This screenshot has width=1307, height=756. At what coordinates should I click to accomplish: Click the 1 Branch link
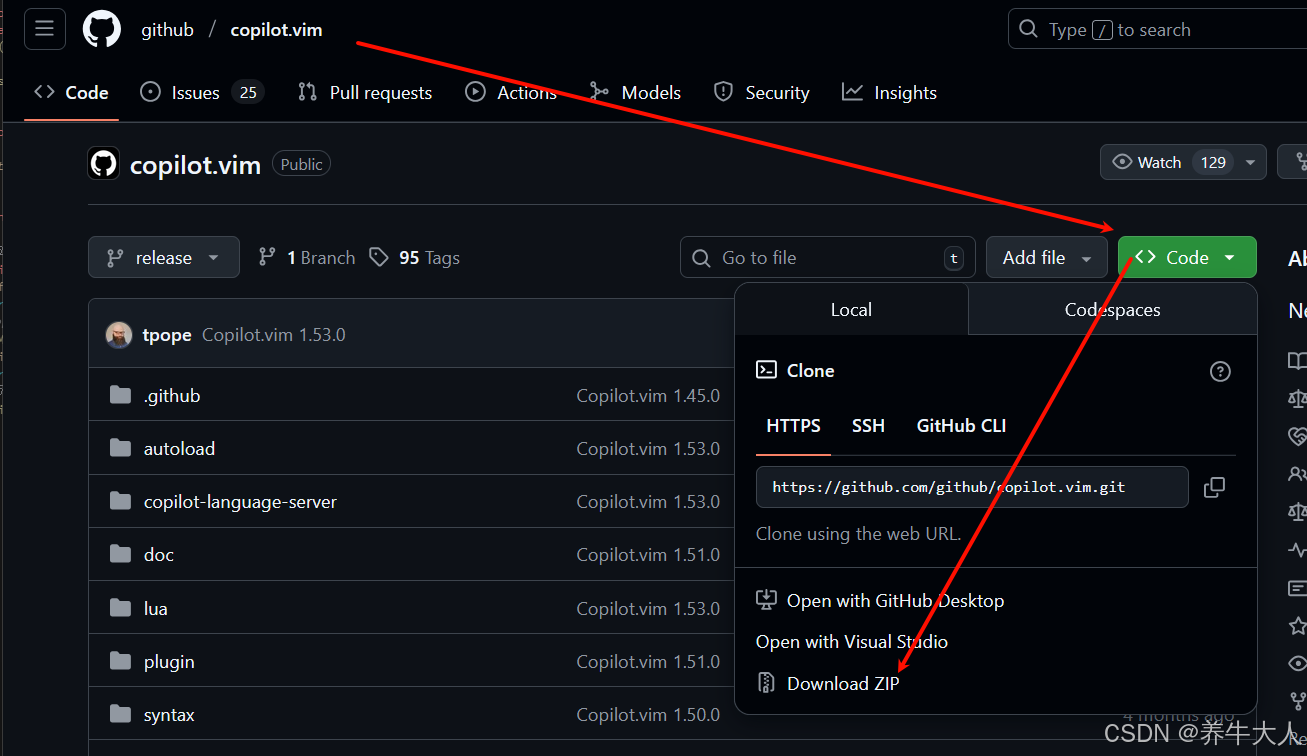point(306,257)
